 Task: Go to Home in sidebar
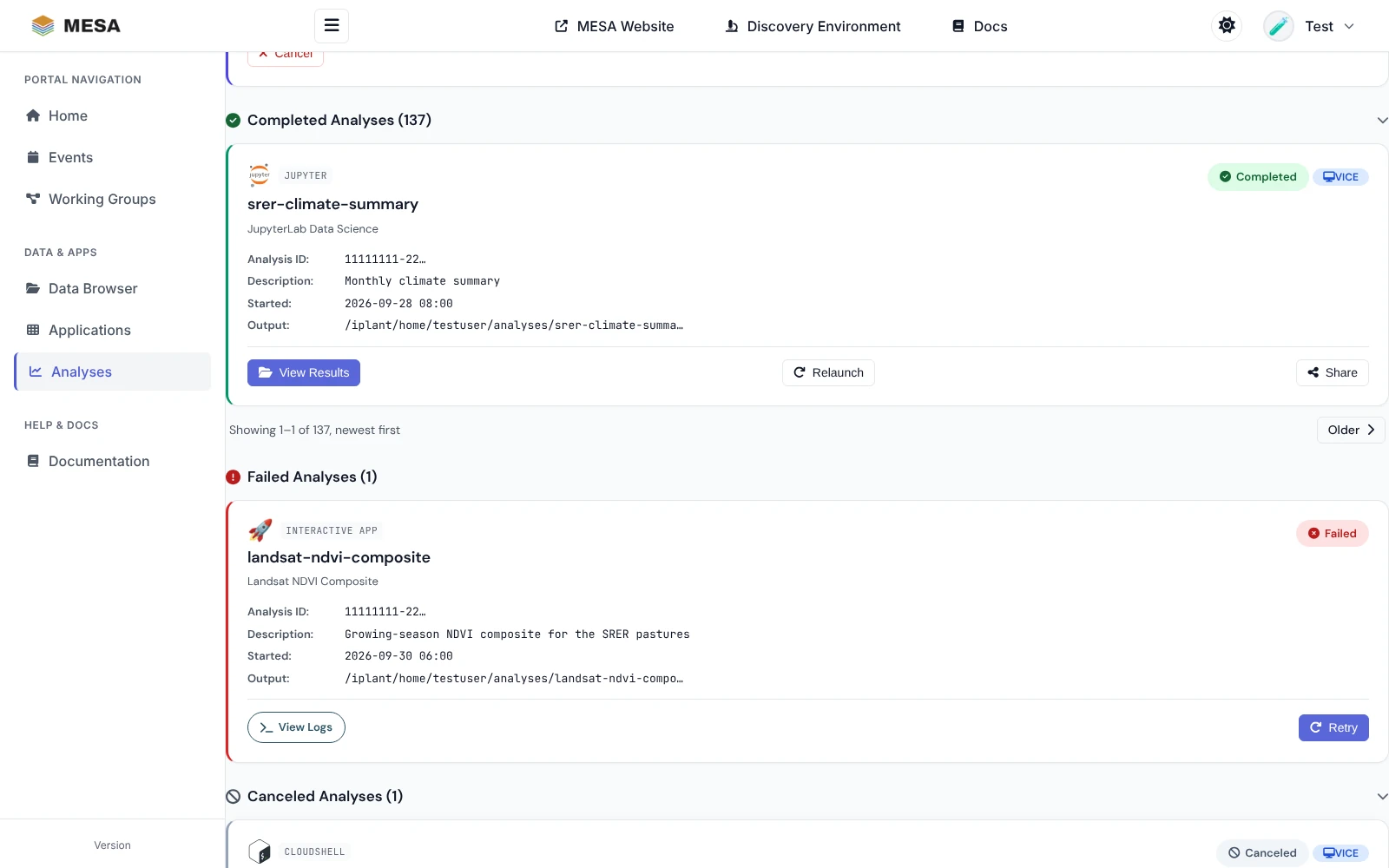(x=113, y=115)
